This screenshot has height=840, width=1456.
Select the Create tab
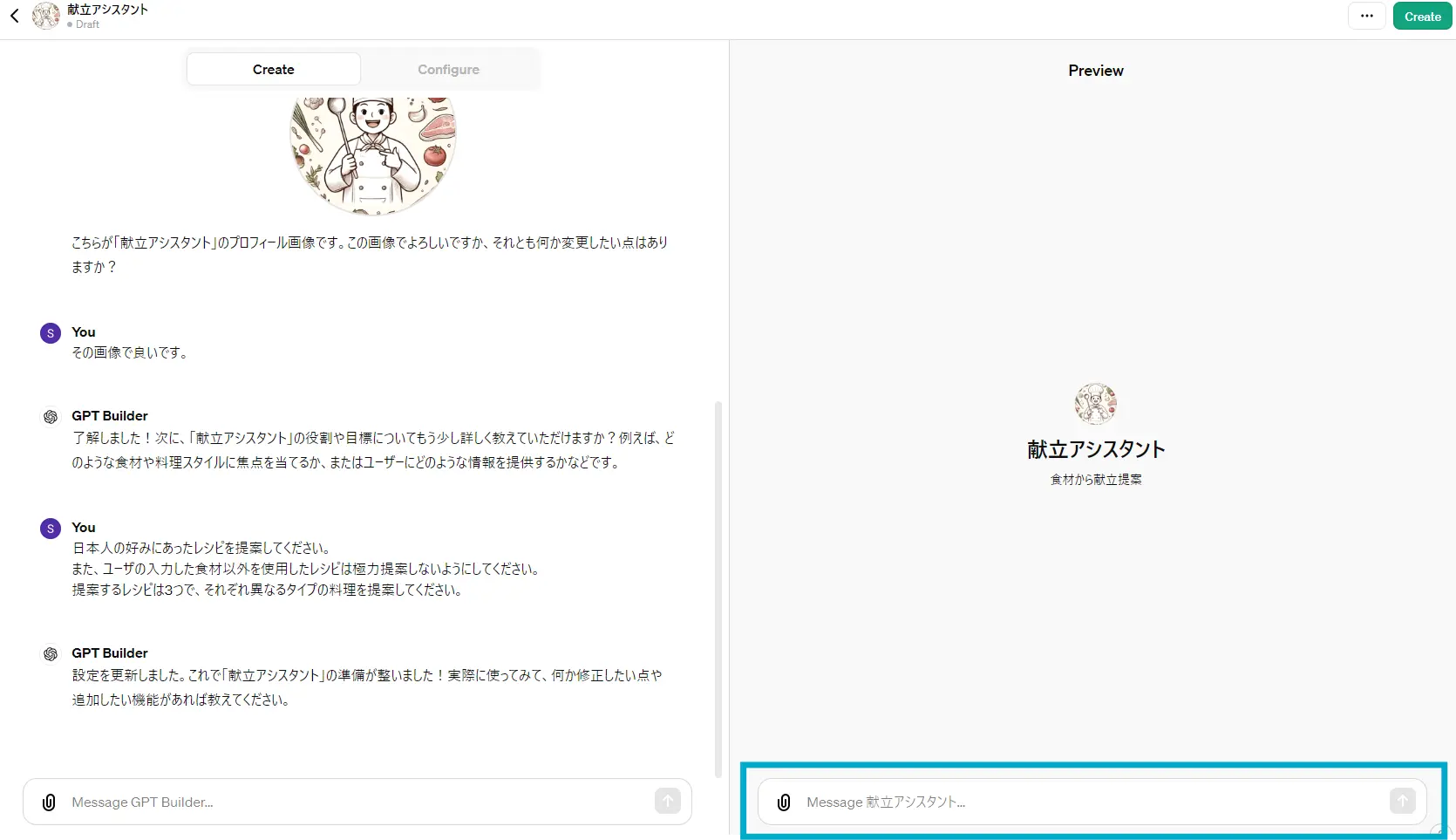pyautogui.click(x=273, y=69)
